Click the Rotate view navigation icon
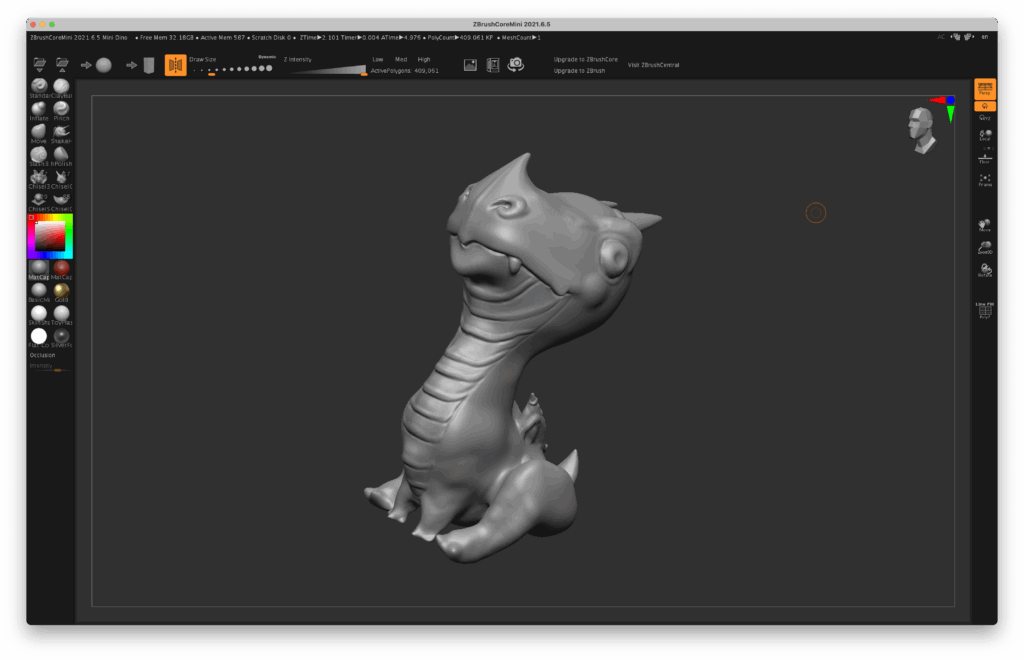The width and height of the screenshot is (1024, 660). coord(985,270)
